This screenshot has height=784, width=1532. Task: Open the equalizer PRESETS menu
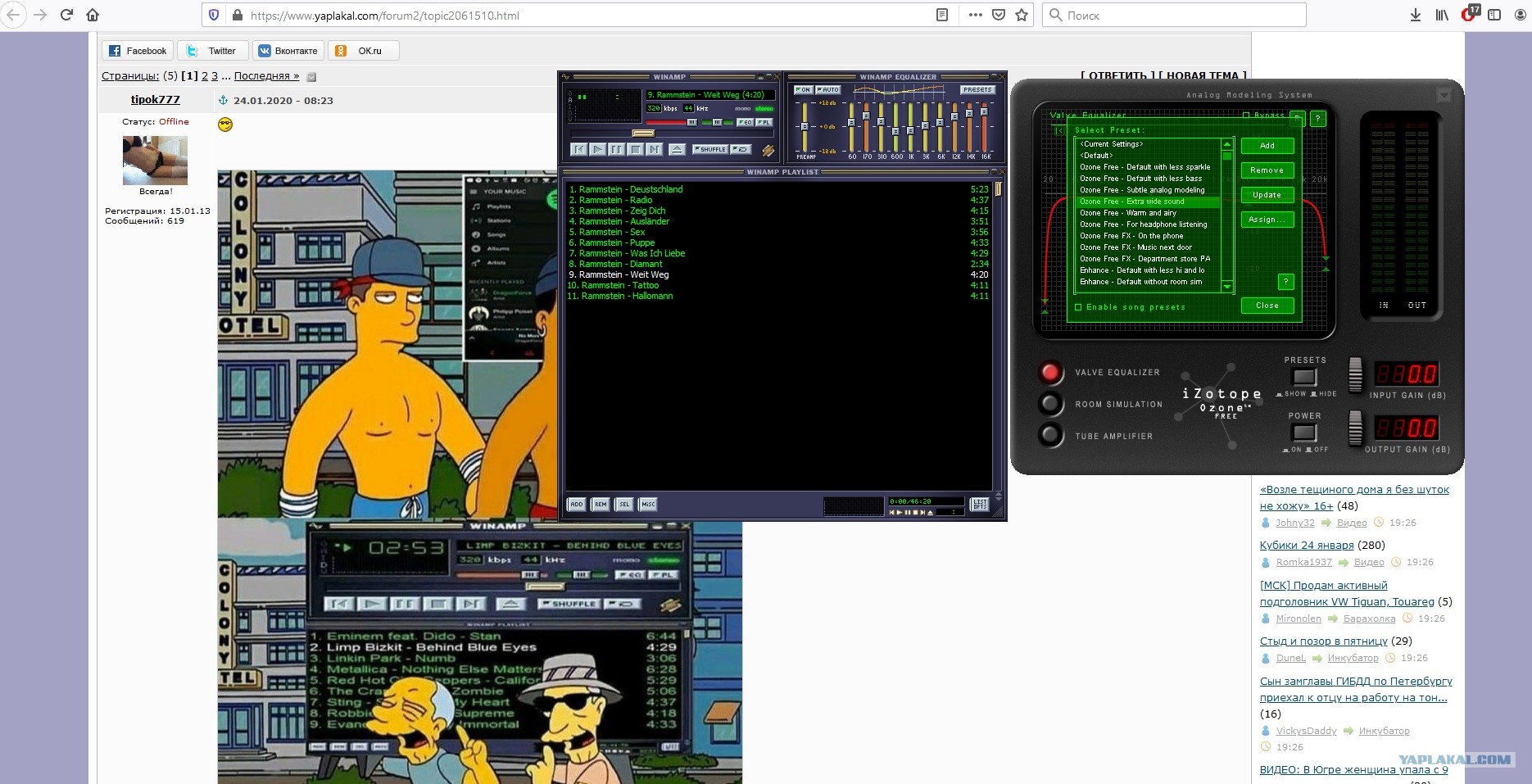977,90
